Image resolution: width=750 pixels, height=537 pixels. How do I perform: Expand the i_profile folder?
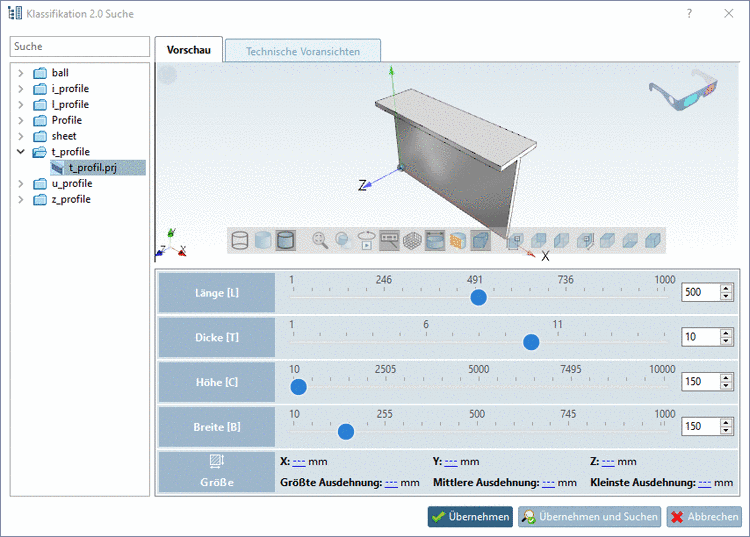coord(21,89)
